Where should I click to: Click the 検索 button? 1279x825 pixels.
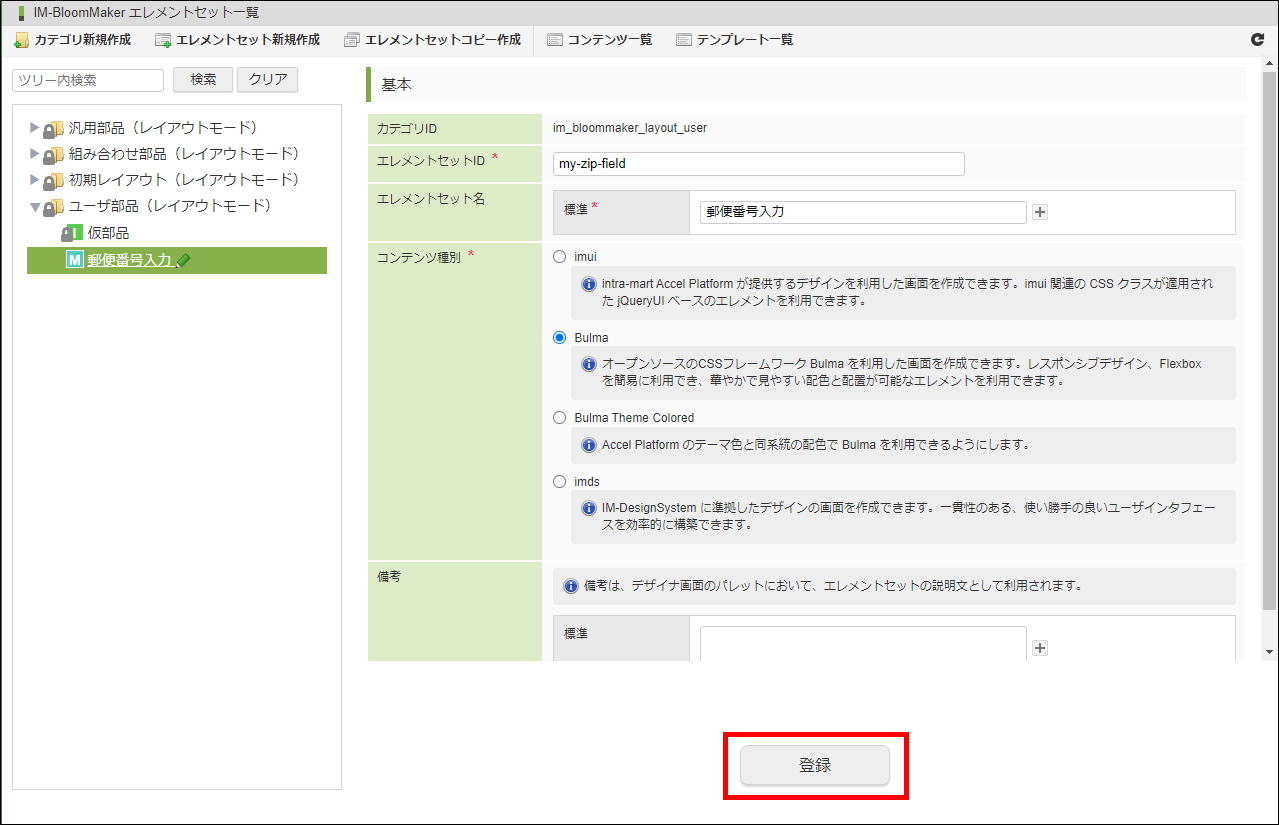(x=203, y=80)
